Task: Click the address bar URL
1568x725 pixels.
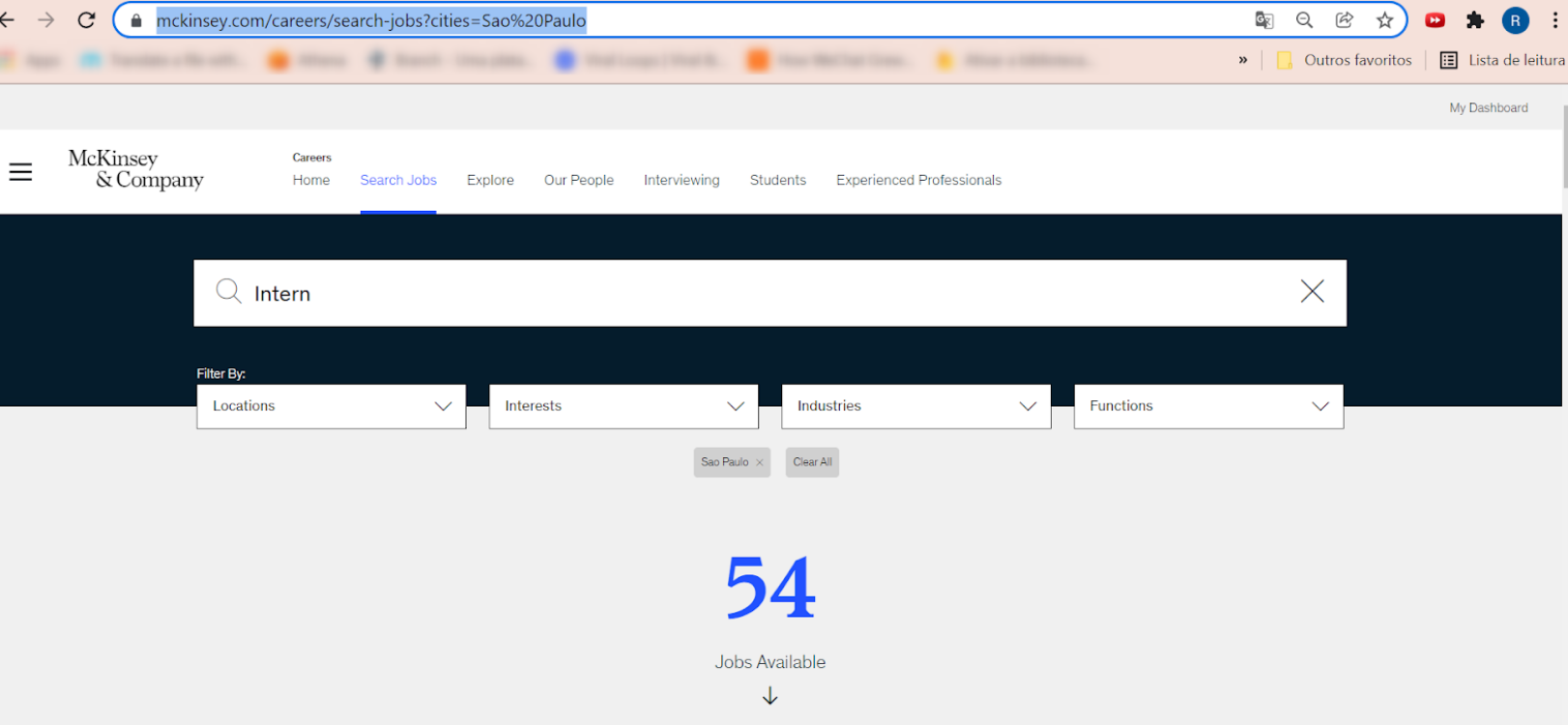Action: (x=371, y=20)
